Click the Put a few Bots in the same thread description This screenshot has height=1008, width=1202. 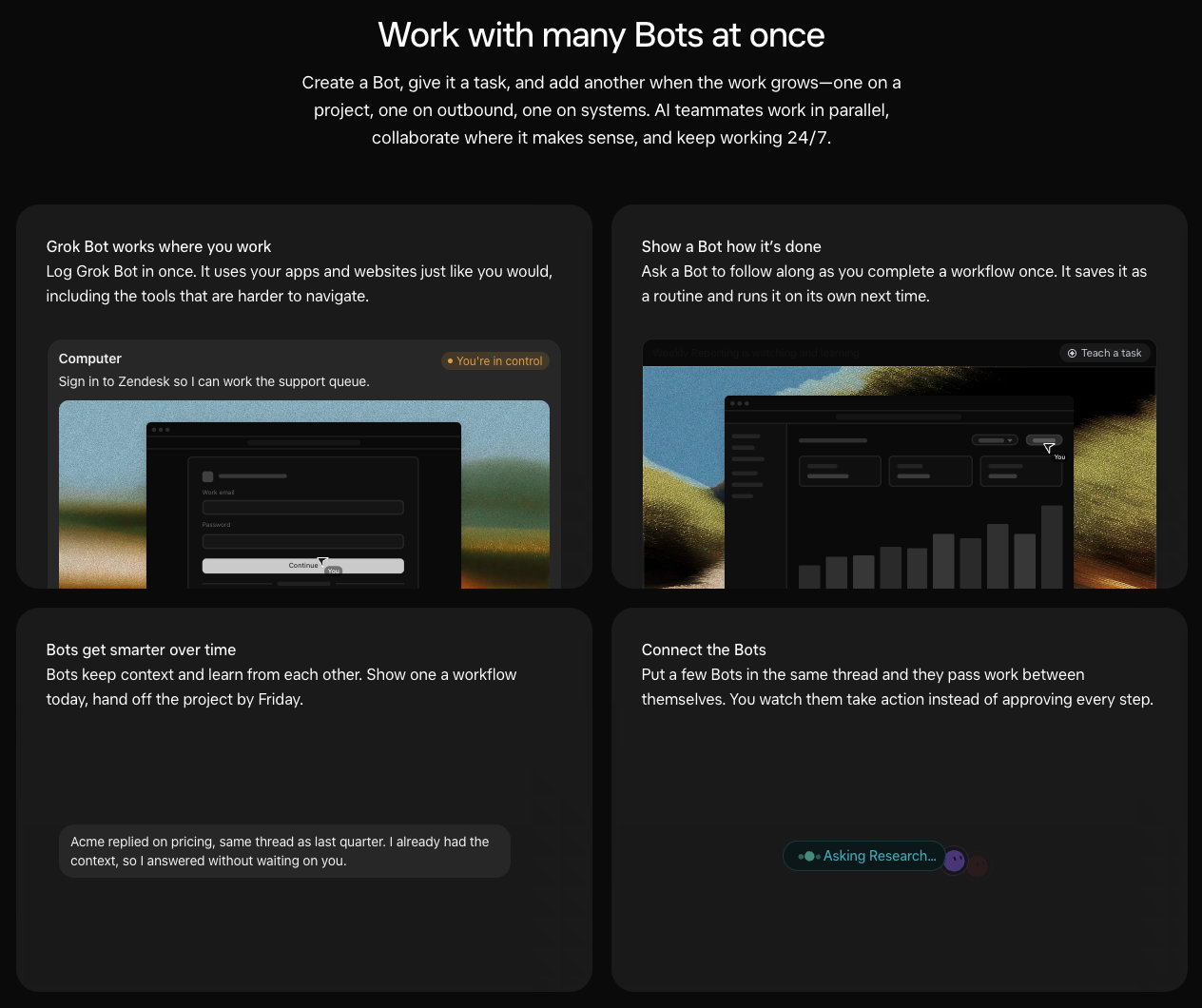click(898, 687)
